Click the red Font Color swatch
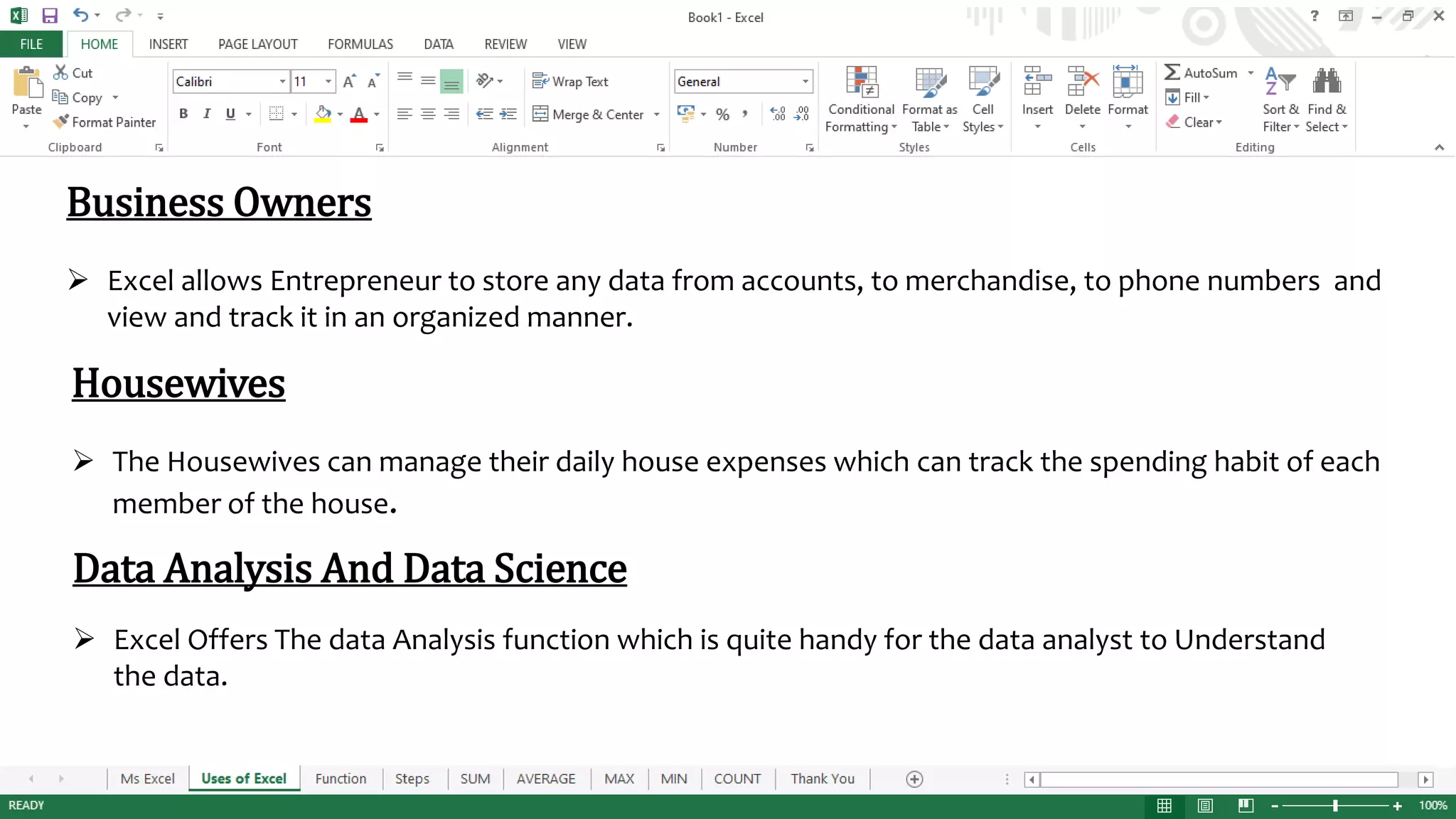The image size is (1456, 819). (x=359, y=114)
